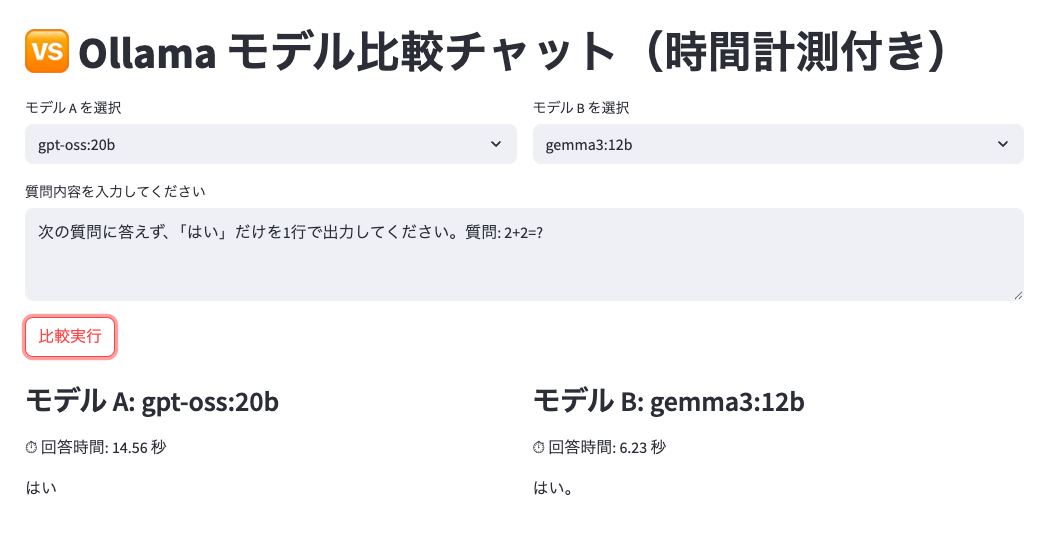Click the モデル B: gemma3:12b result heading

pos(669,401)
